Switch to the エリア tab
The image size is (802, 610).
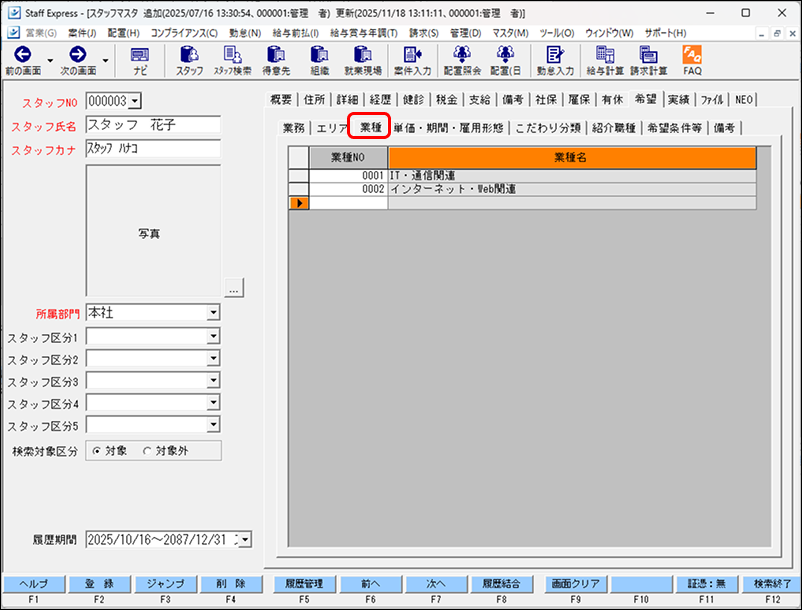[331, 128]
